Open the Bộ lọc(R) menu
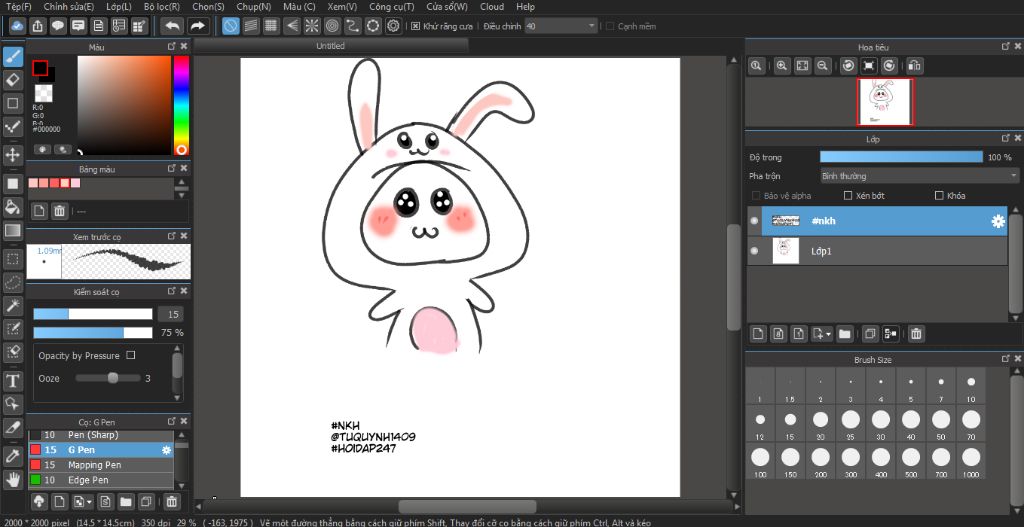Viewport: 1024px width, 527px height. 162,7
